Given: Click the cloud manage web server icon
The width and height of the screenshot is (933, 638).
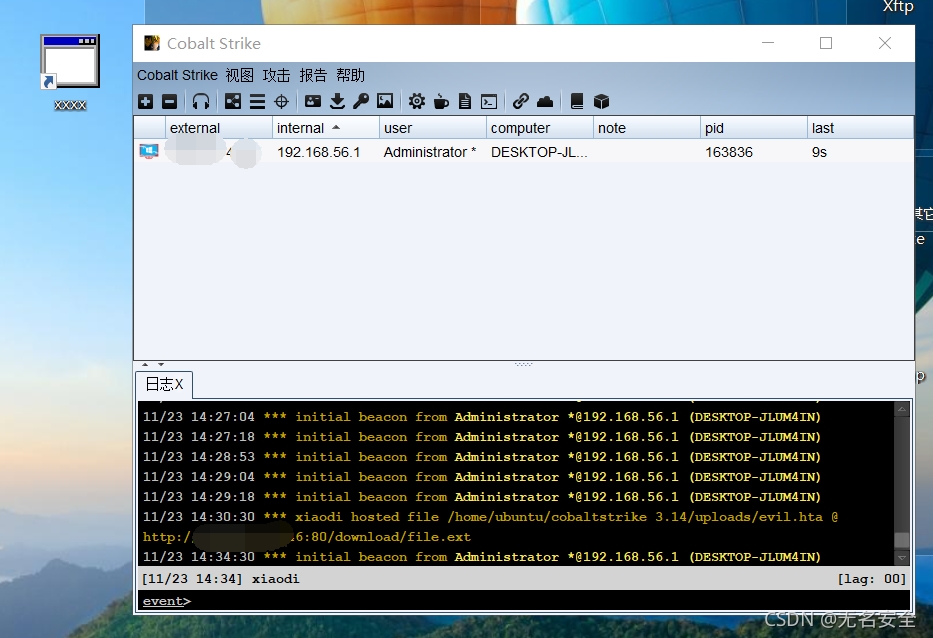Looking at the screenshot, I should [545, 101].
